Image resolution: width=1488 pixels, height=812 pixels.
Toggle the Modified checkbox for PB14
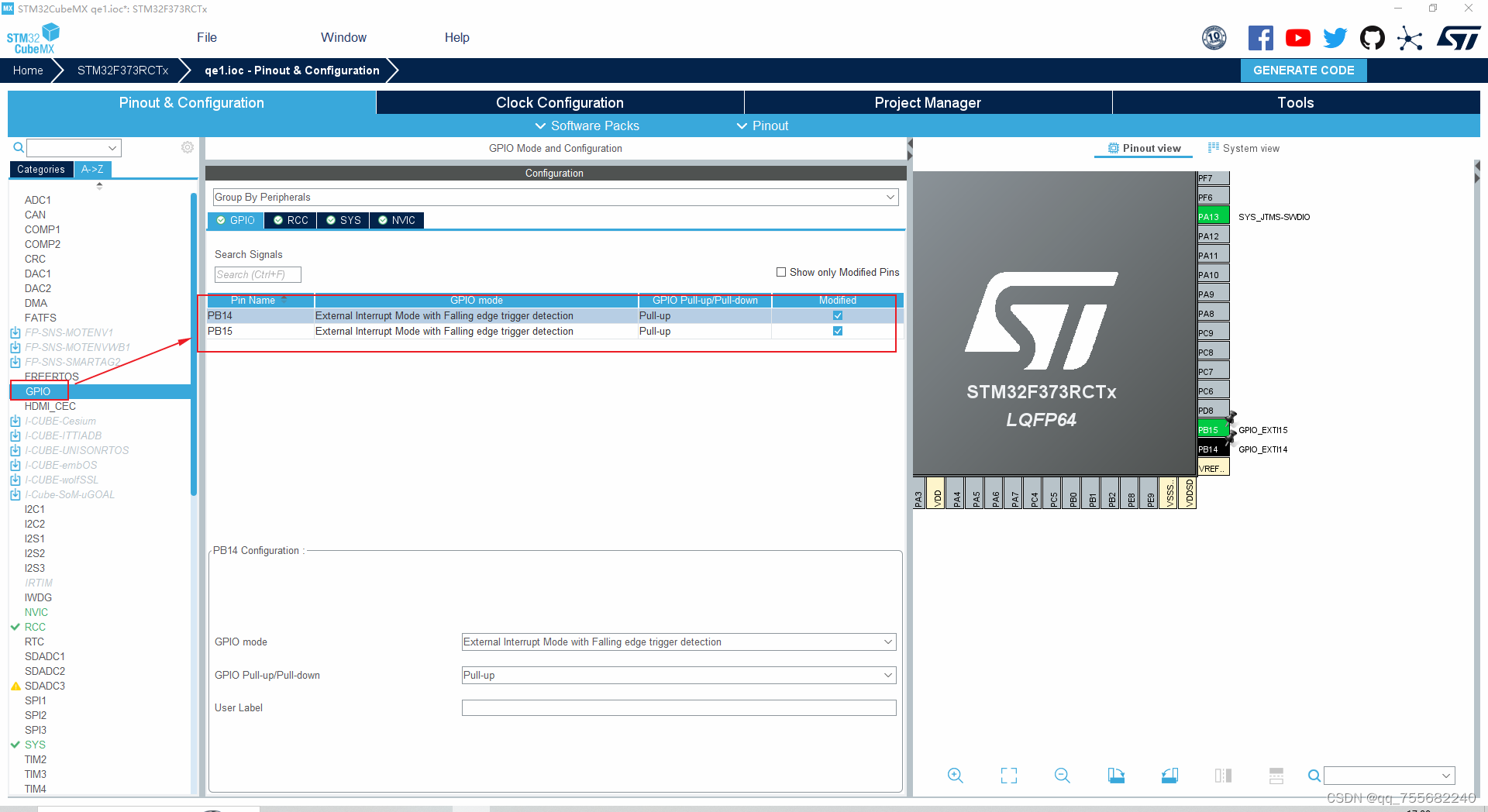838,315
